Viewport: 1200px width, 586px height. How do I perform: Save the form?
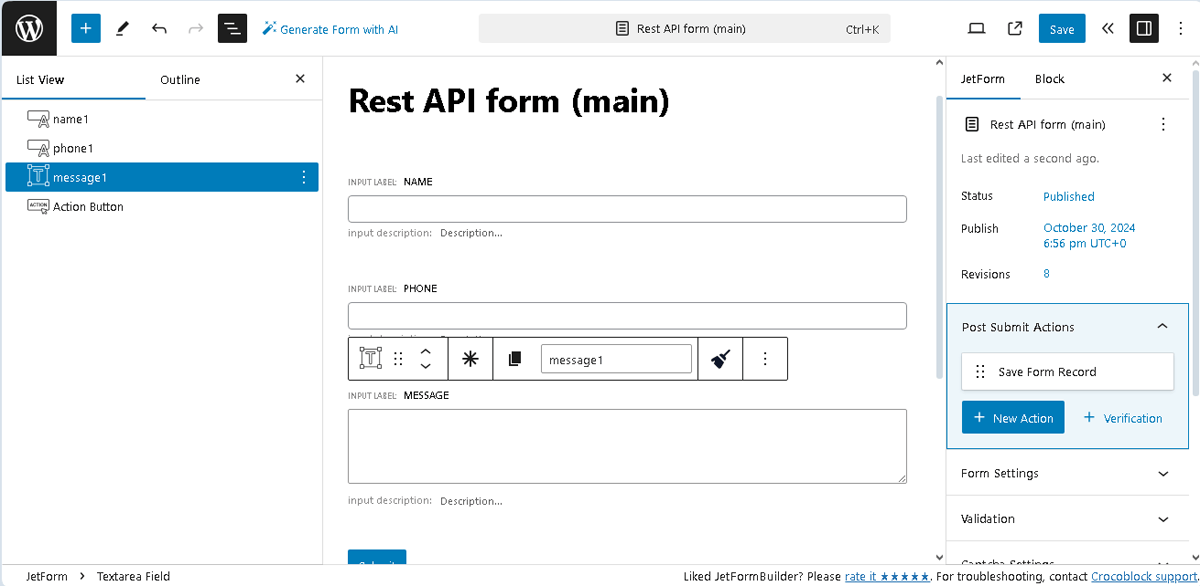[1062, 29]
